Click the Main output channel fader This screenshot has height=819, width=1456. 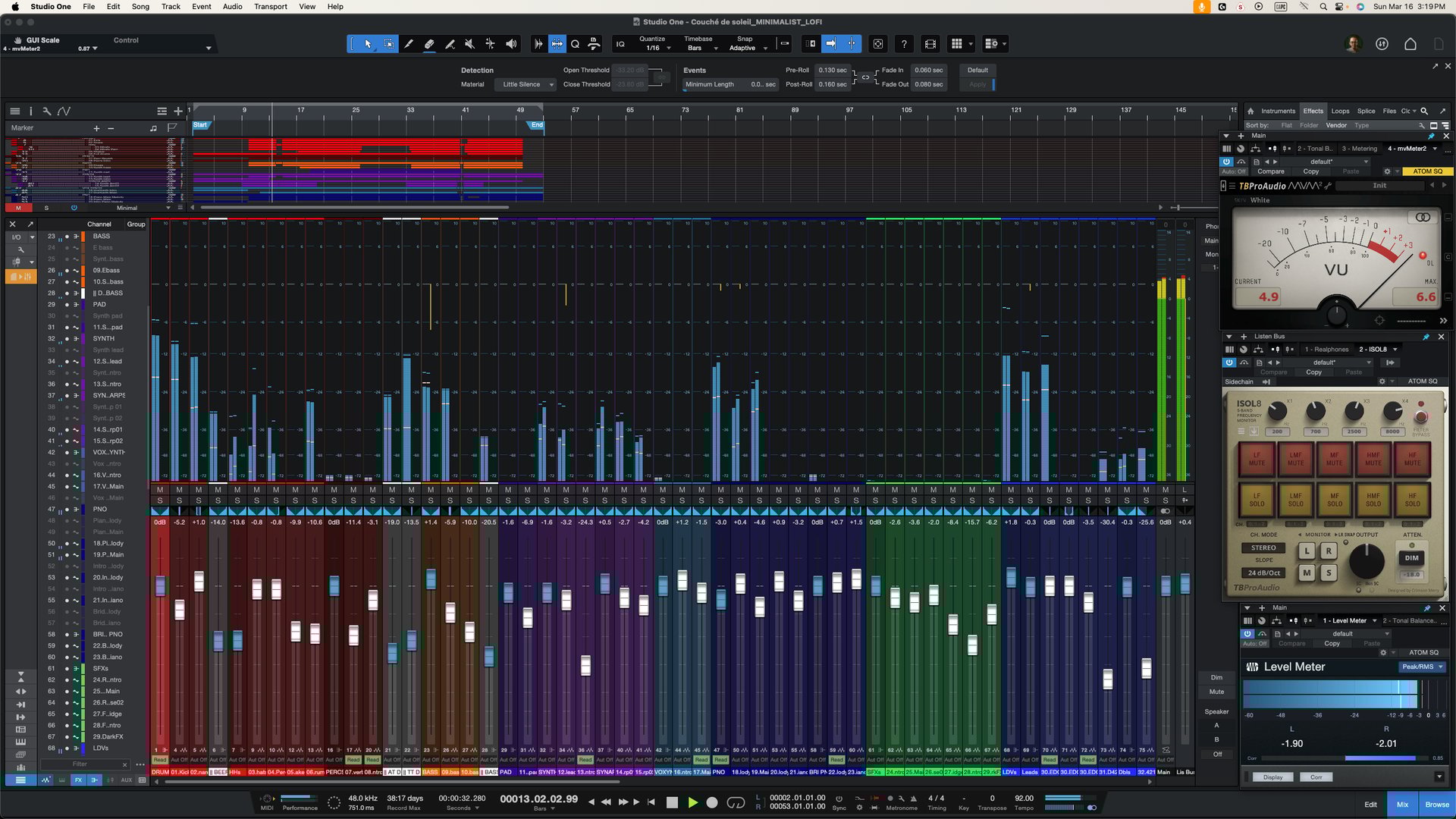1166,585
